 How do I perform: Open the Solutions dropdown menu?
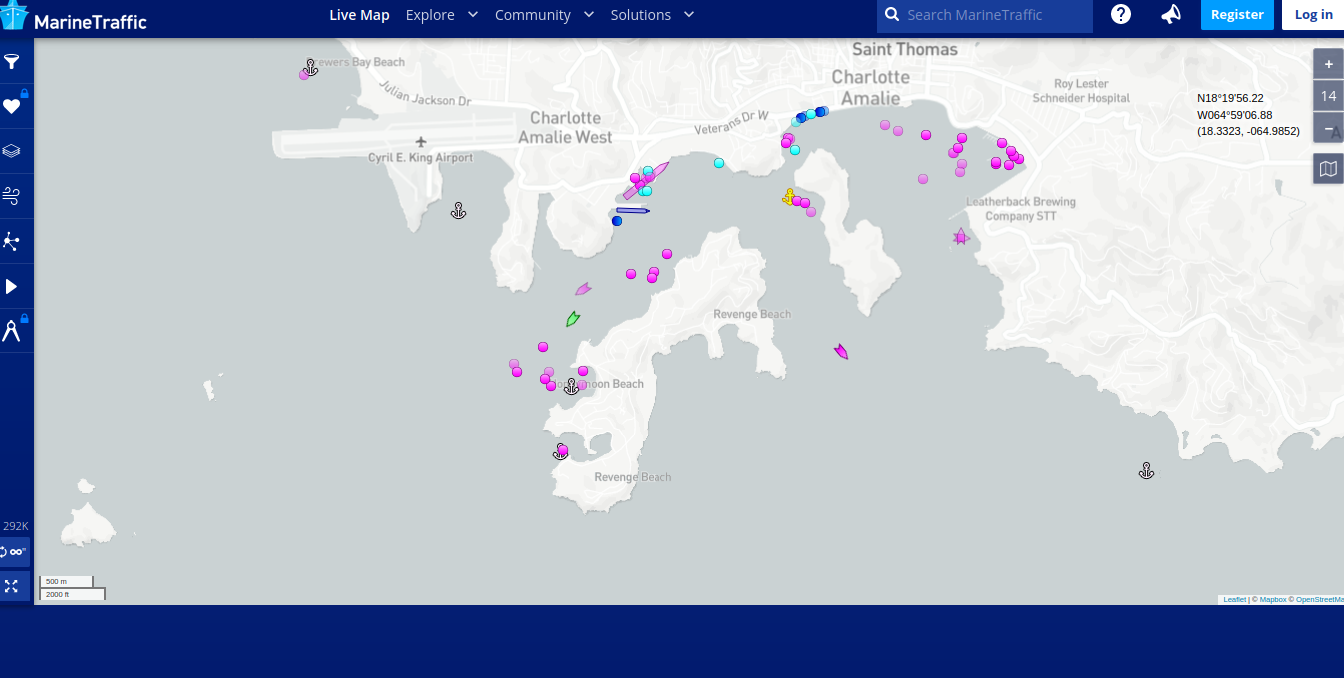click(653, 15)
